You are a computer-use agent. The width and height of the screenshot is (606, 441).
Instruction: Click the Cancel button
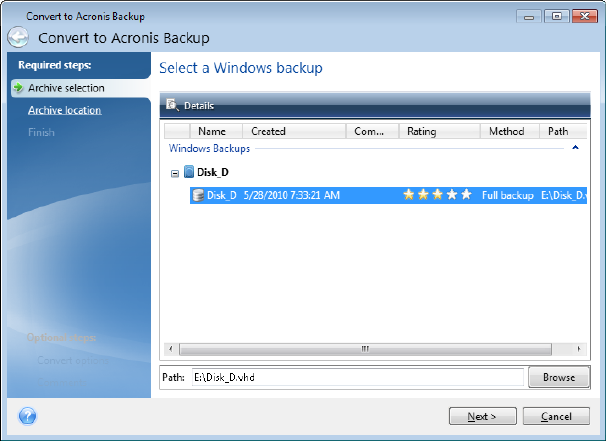click(x=556, y=416)
